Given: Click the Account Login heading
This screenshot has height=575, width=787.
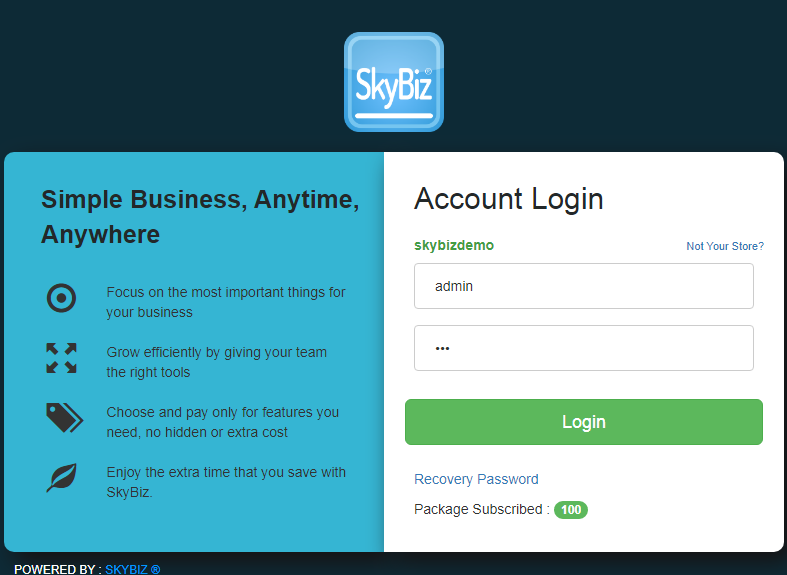Looking at the screenshot, I should pyautogui.click(x=508, y=199).
